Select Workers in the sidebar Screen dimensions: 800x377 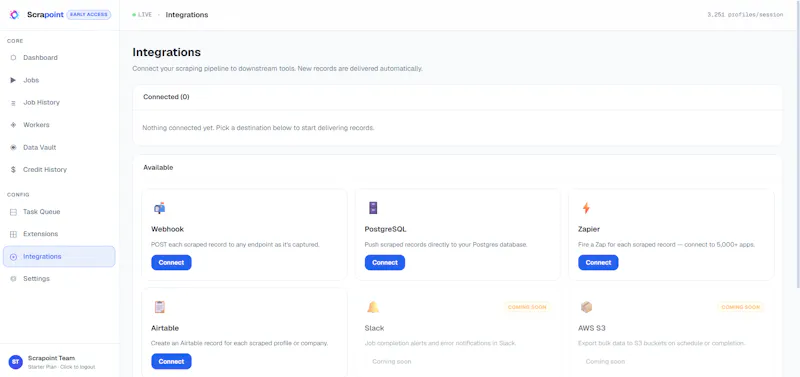(x=59, y=125)
